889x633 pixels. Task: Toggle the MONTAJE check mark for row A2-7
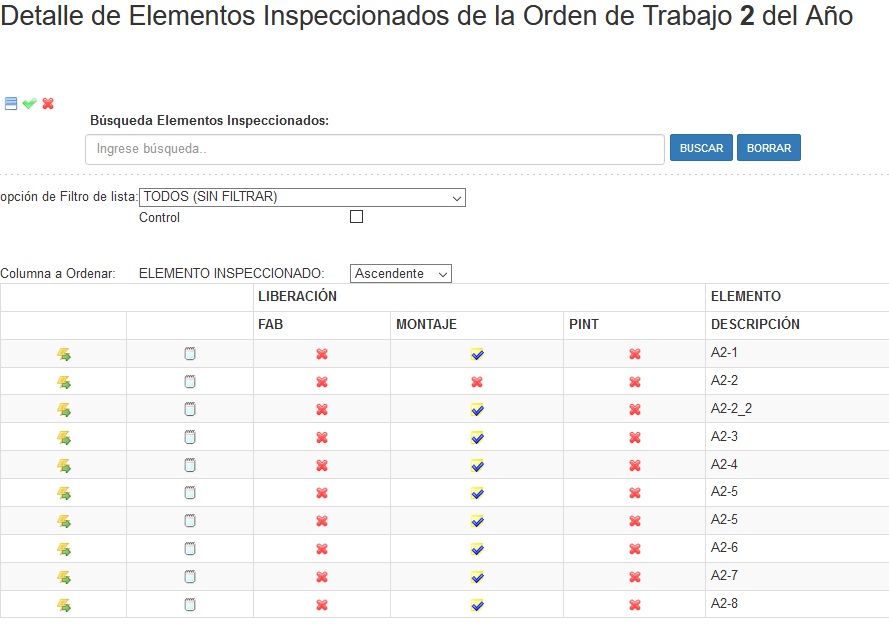point(477,577)
